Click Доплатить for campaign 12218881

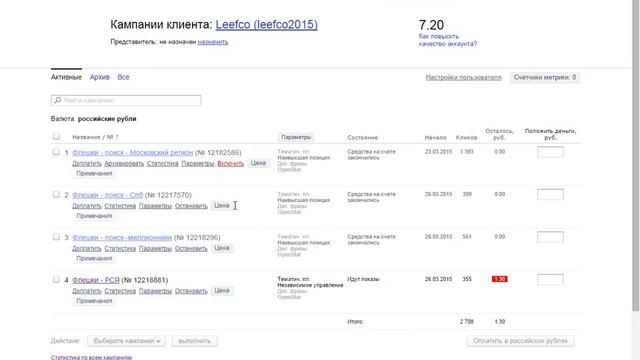pyautogui.click(x=87, y=291)
